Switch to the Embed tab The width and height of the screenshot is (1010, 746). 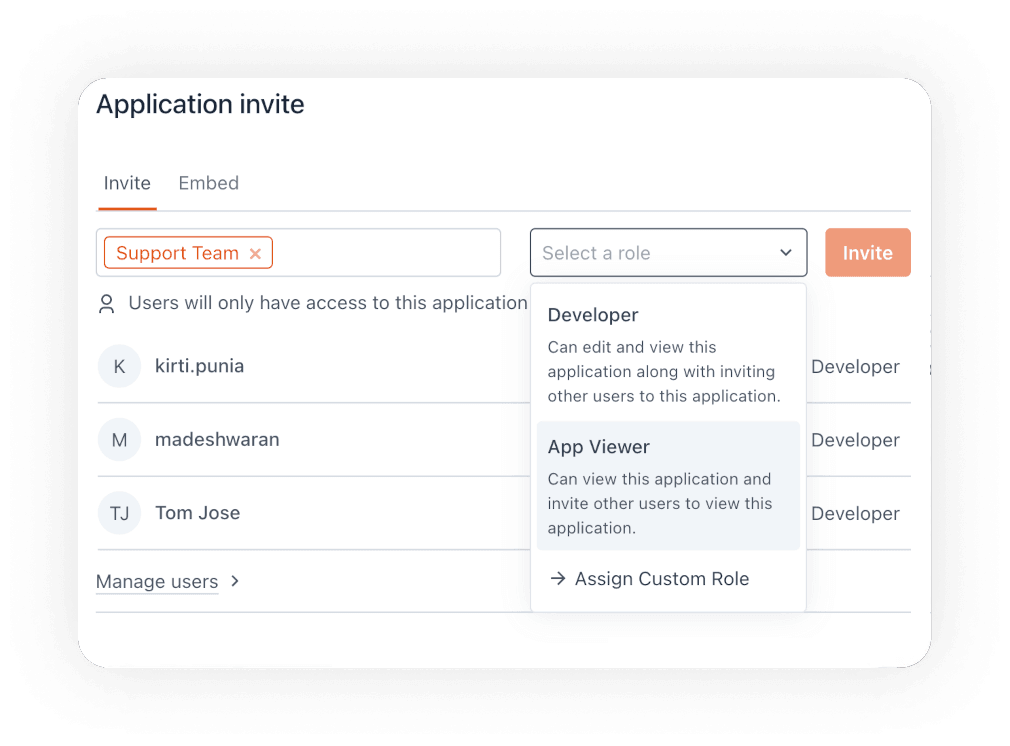208,183
